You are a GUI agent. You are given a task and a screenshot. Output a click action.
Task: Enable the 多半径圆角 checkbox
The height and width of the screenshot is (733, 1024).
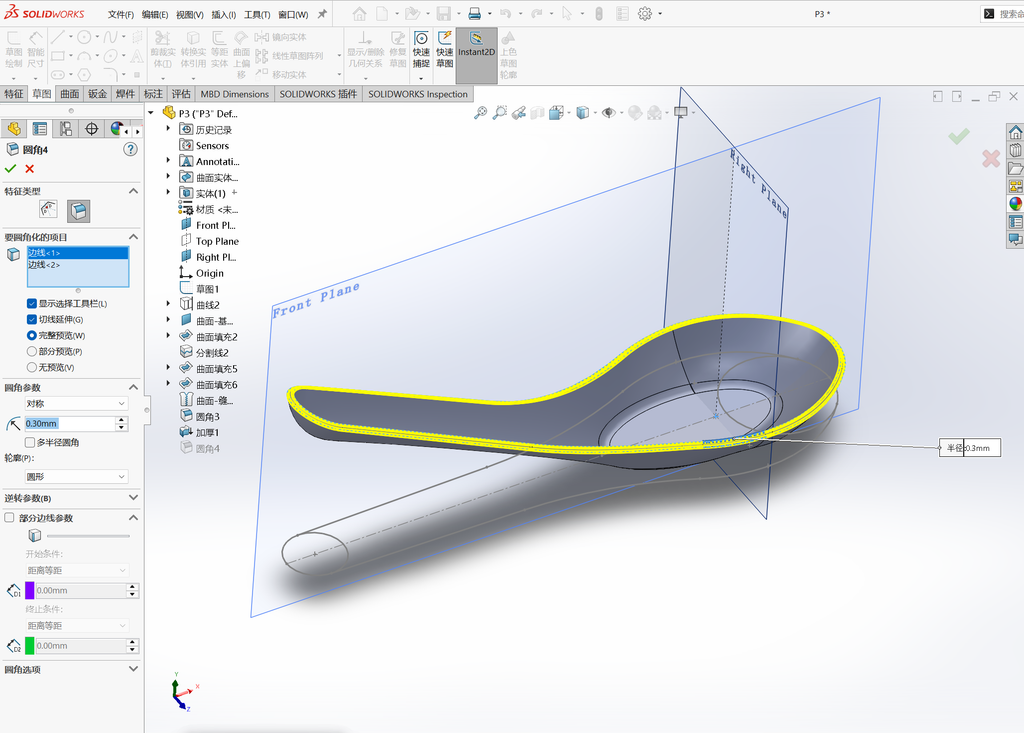pyautogui.click(x=29, y=442)
